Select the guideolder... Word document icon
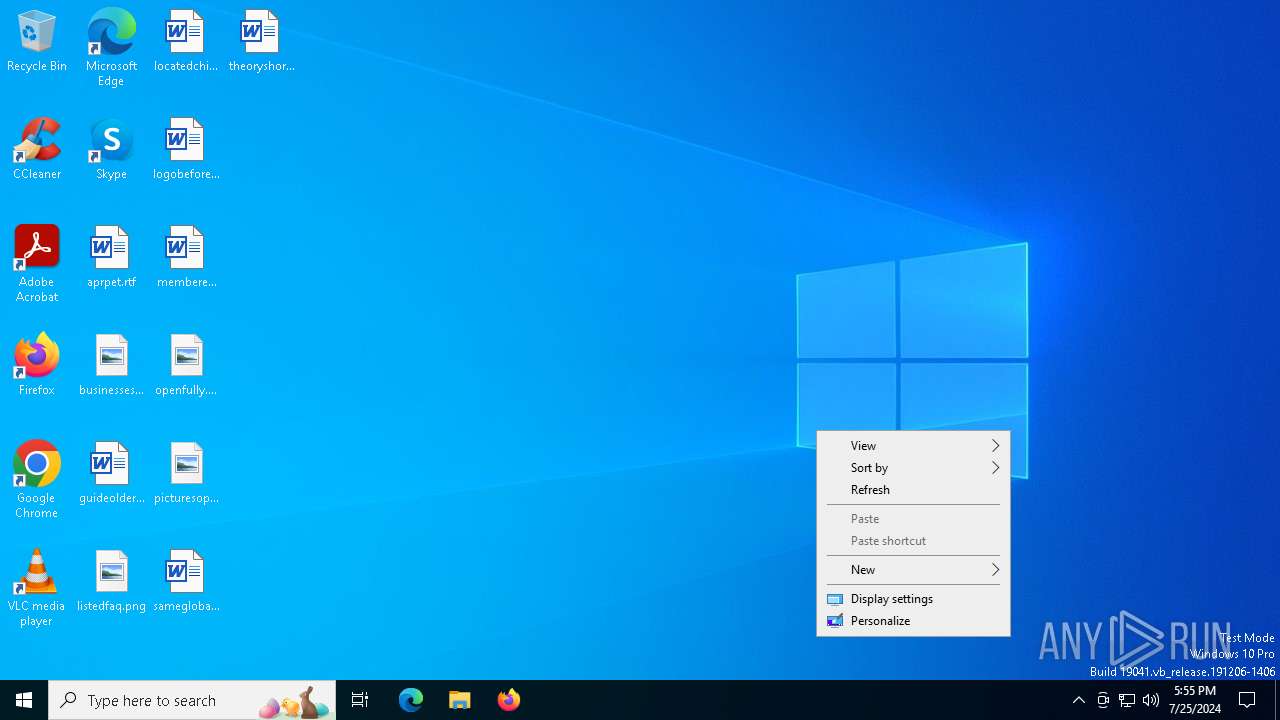The image size is (1280, 720). pos(111,474)
